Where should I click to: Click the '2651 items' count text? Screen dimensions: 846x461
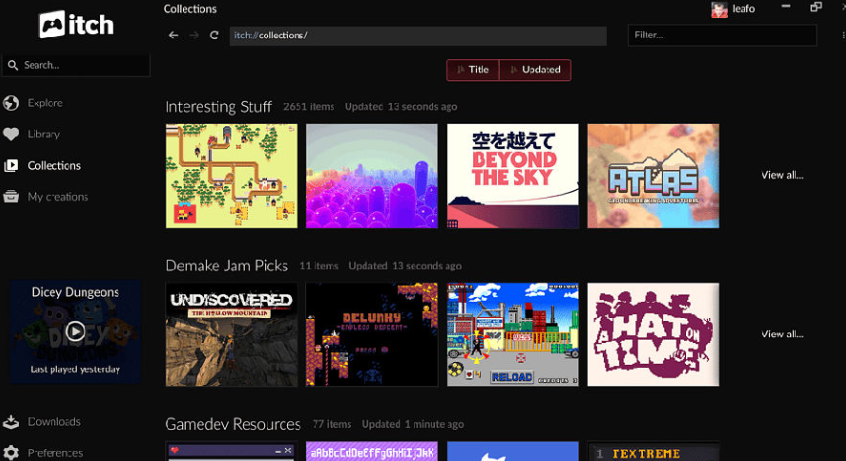click(x=309, y=107)
